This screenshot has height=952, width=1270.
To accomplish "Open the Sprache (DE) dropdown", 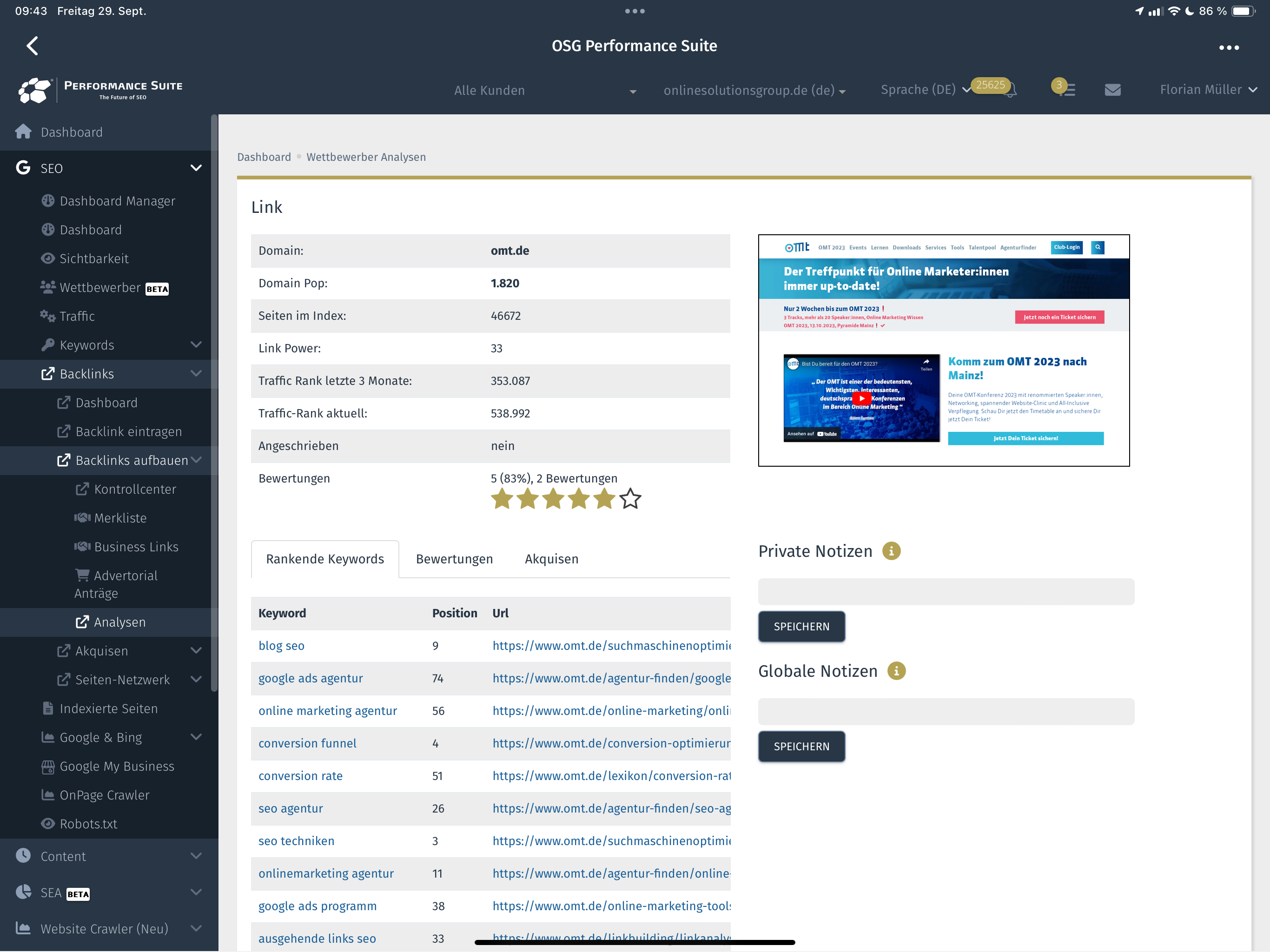I will [x=925, y=90].
